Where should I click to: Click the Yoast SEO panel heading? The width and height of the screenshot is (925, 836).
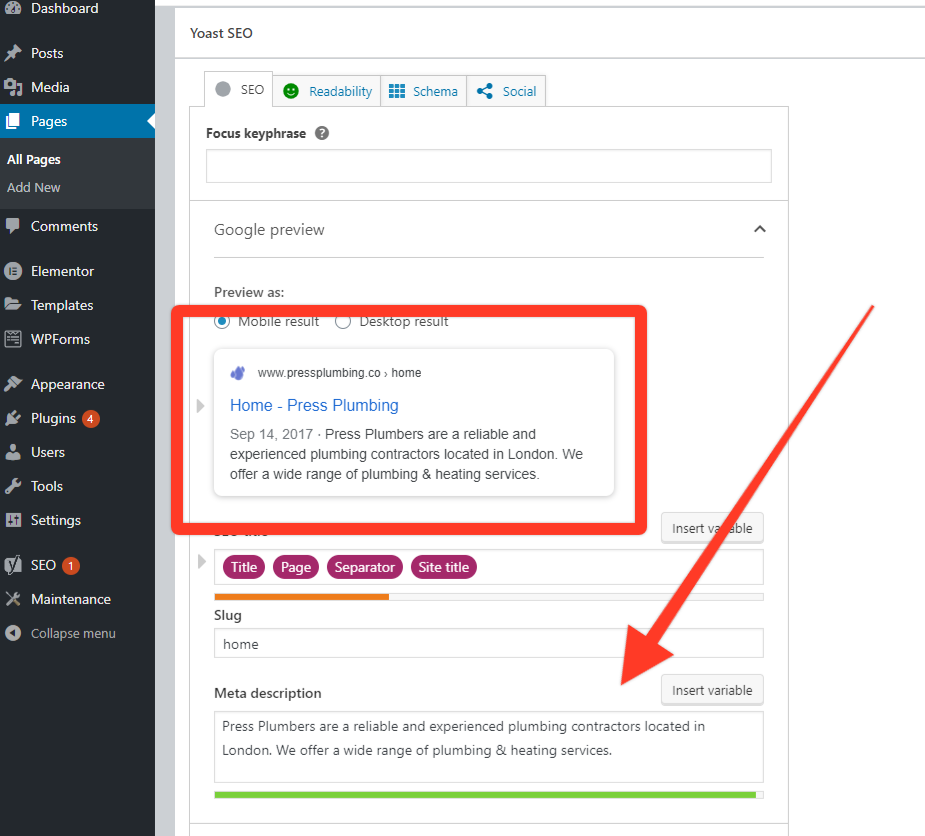[x=221, y=34]
